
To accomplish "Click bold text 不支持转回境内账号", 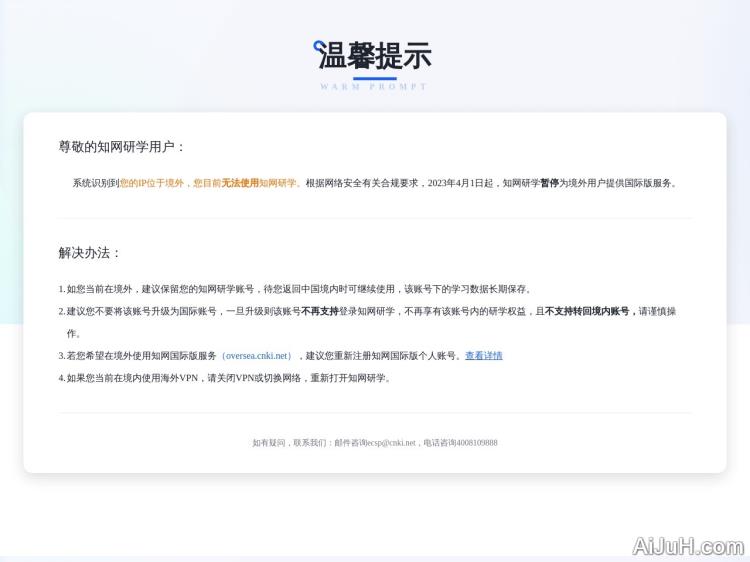I will [x=586, y=311].
